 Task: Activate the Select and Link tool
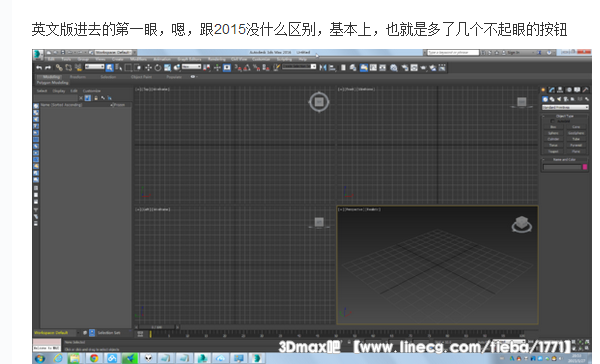(x=59, y=68)
